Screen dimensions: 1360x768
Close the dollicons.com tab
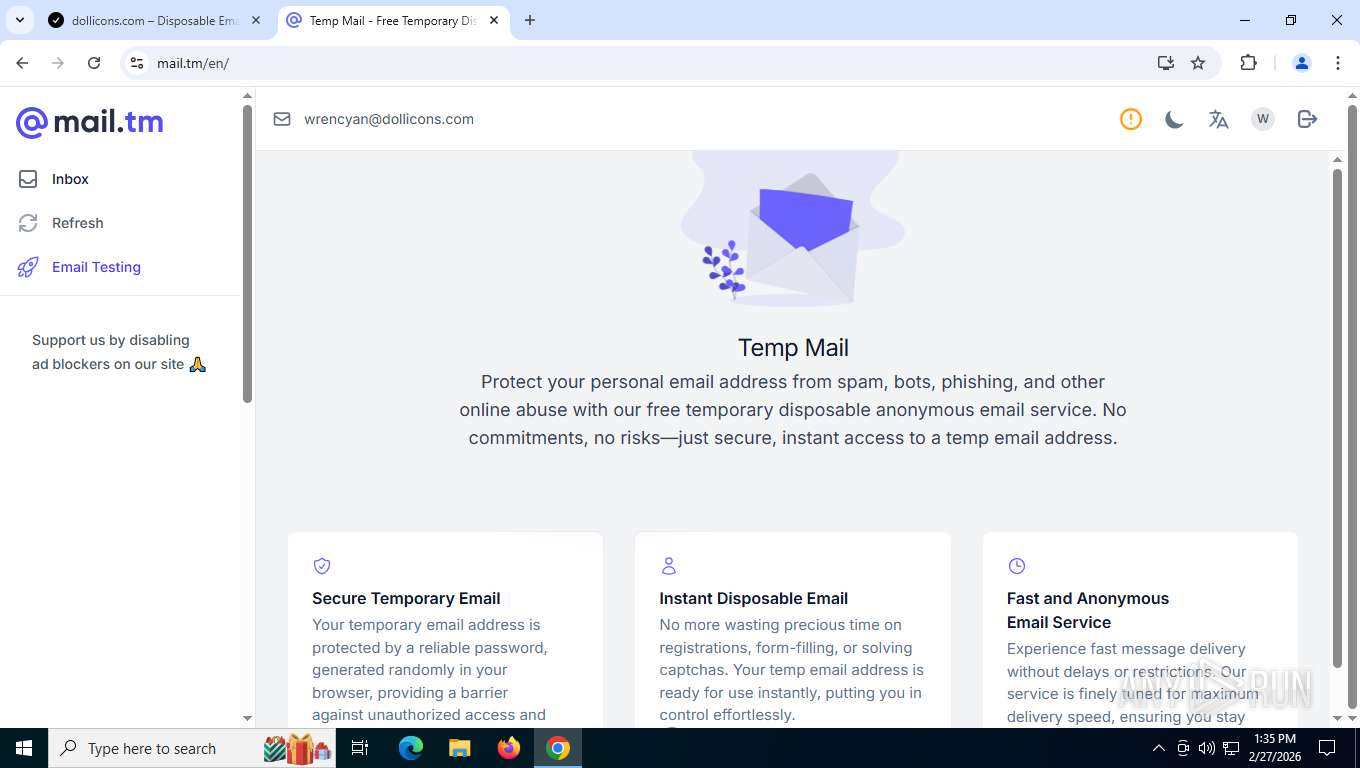tap(257, 20)
